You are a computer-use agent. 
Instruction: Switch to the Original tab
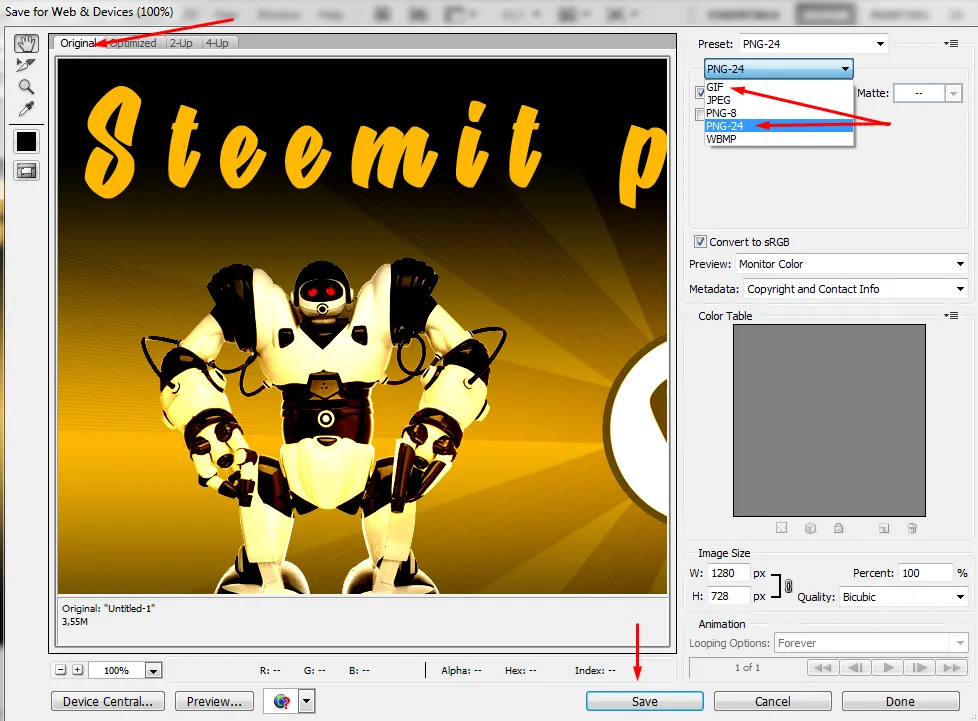click(78, 43)
